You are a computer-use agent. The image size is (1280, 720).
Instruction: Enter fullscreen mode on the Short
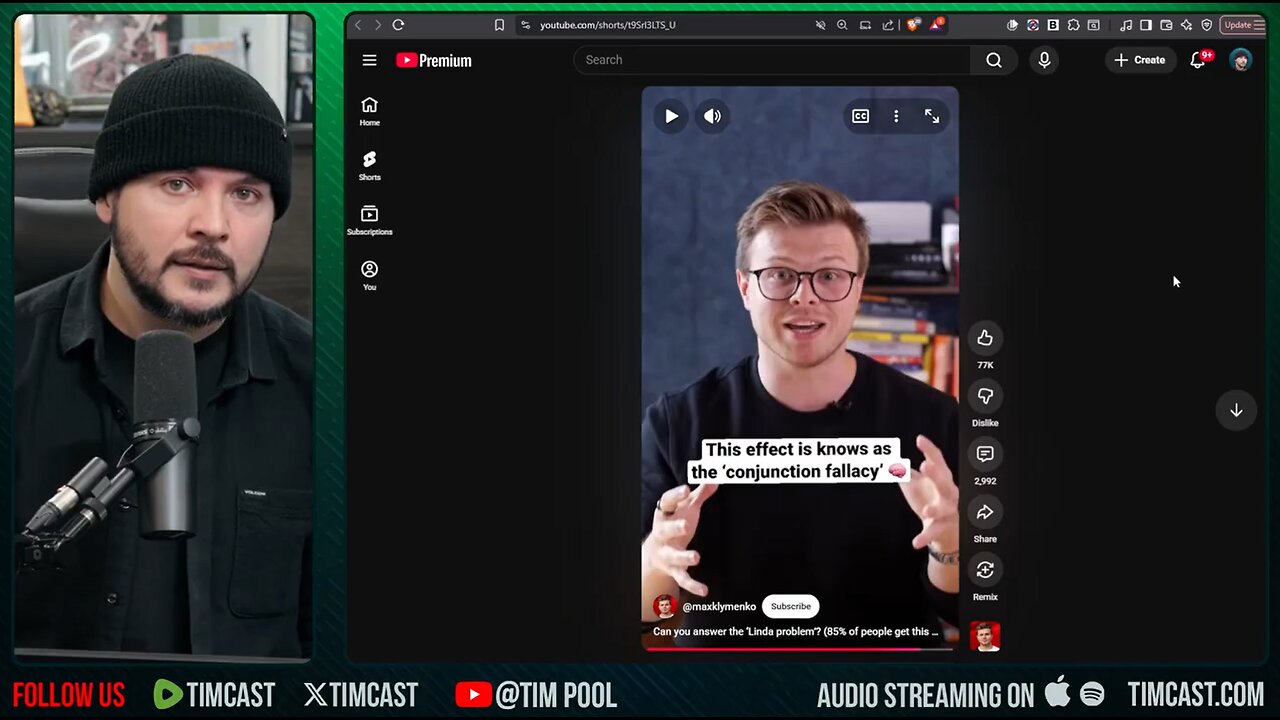point(932,116)
